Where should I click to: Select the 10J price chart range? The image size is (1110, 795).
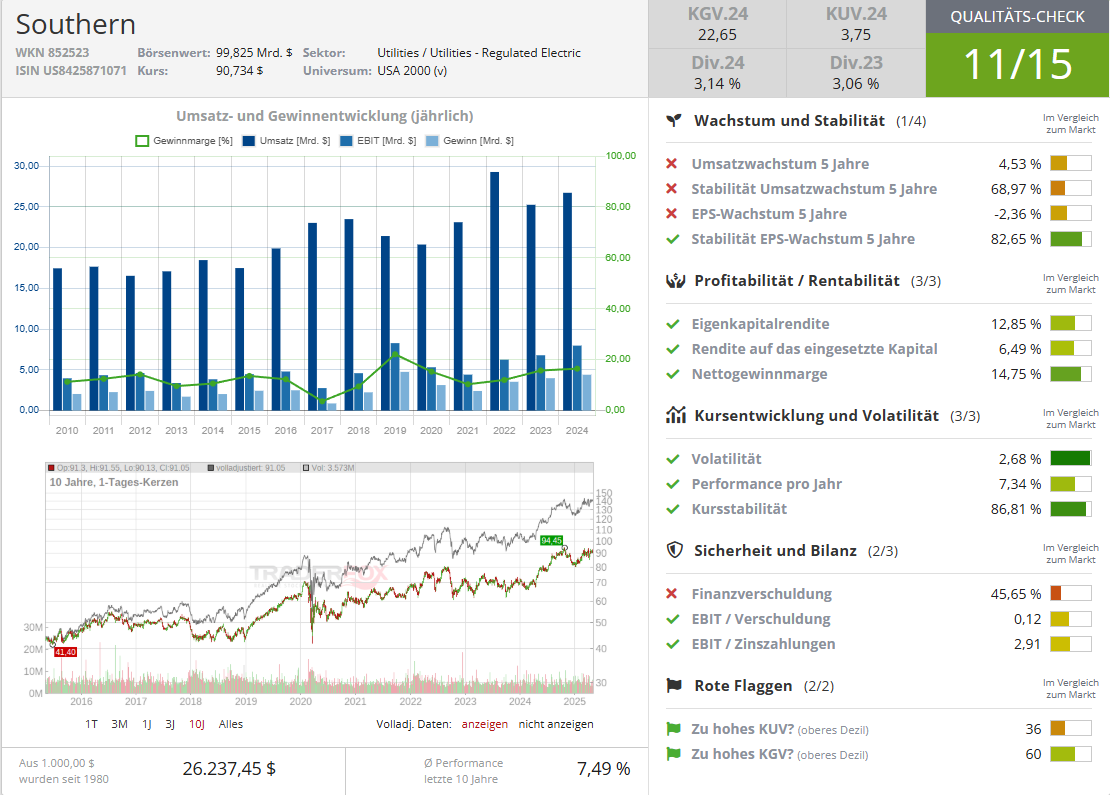197,724
